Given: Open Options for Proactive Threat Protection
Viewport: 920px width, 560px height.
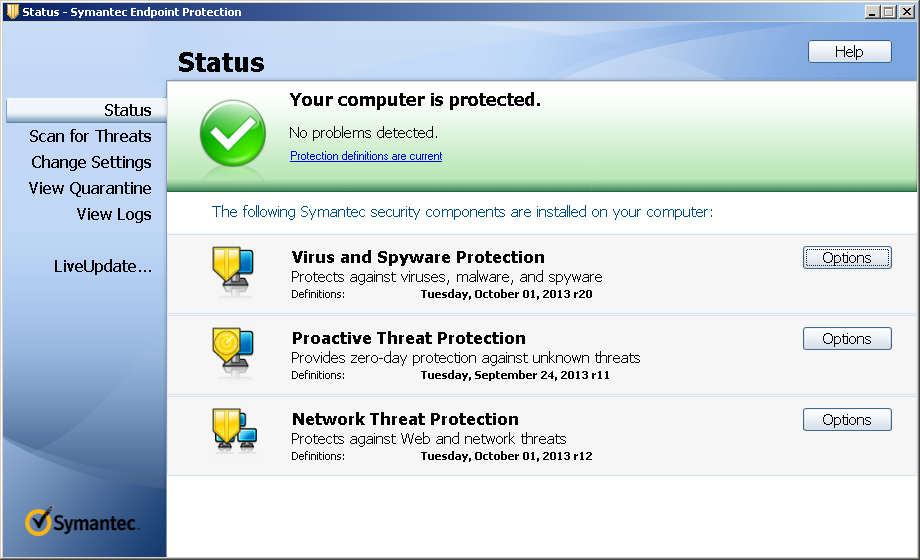Looking at the screenshot, I should [846, 339].
